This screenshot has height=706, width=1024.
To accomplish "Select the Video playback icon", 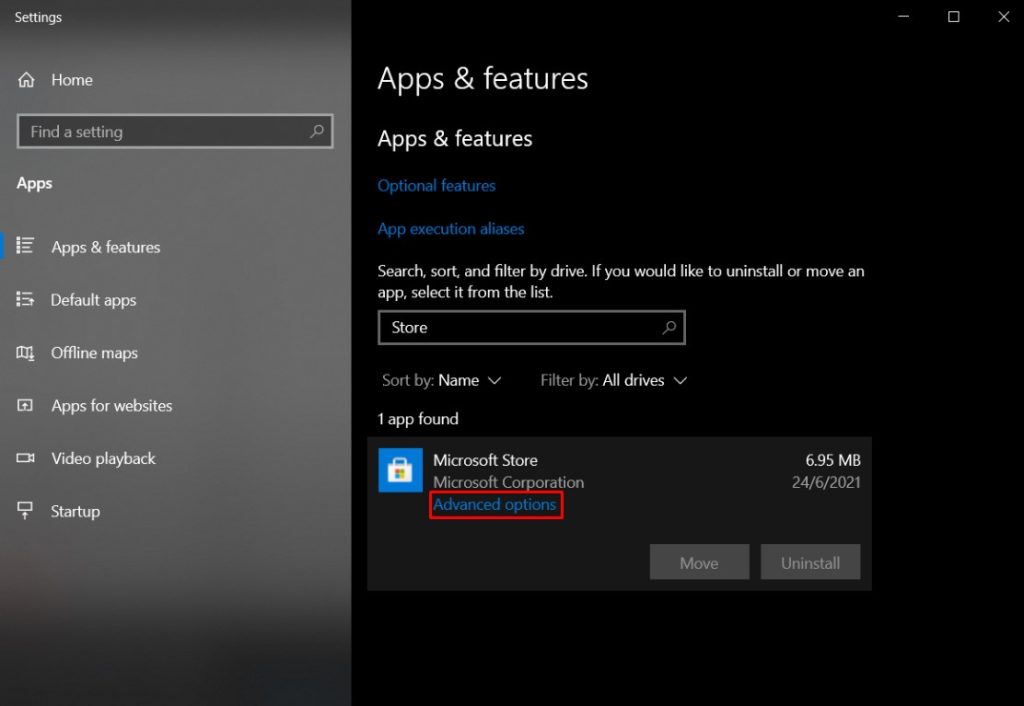I will click(27, 459).
